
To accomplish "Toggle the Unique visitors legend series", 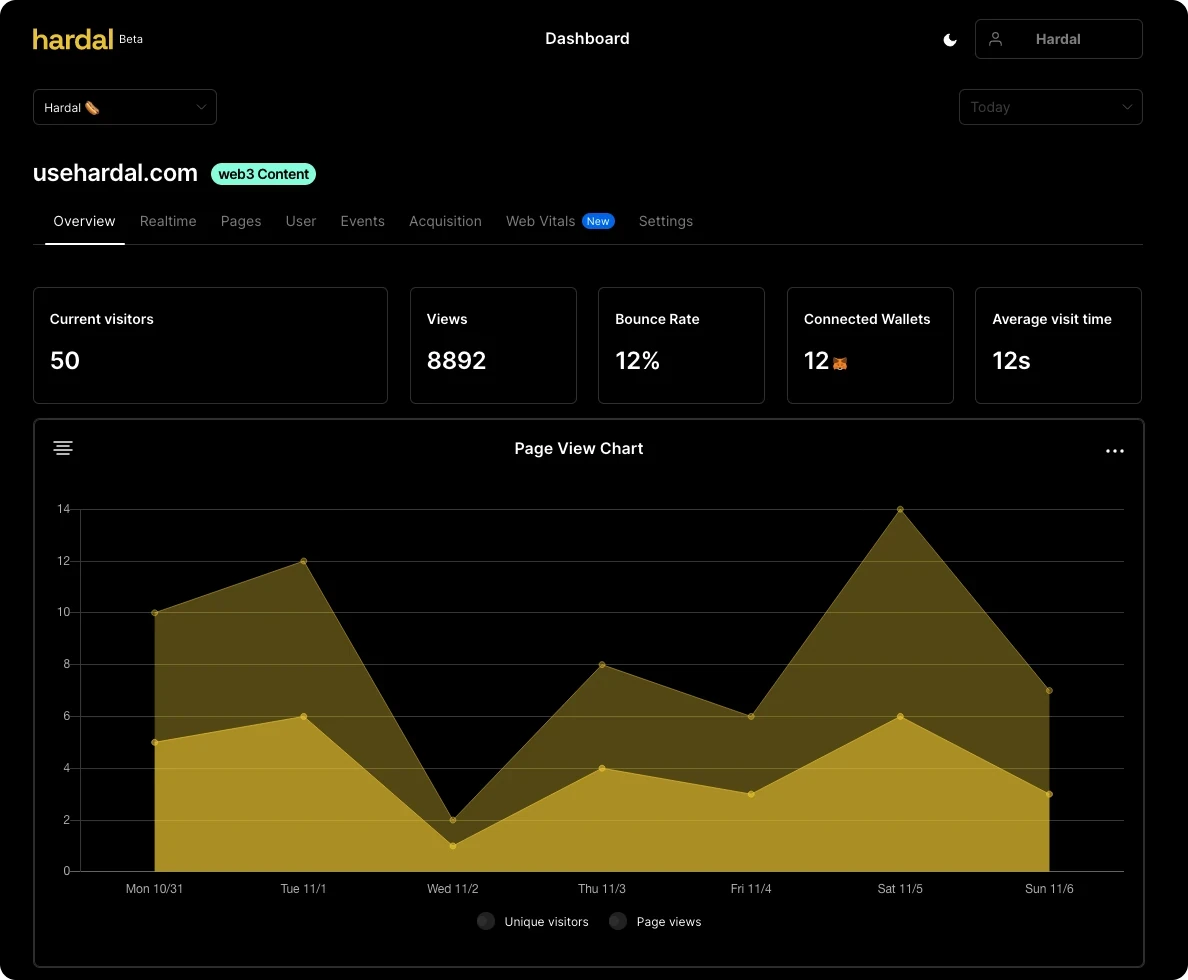I will (533, 922).
